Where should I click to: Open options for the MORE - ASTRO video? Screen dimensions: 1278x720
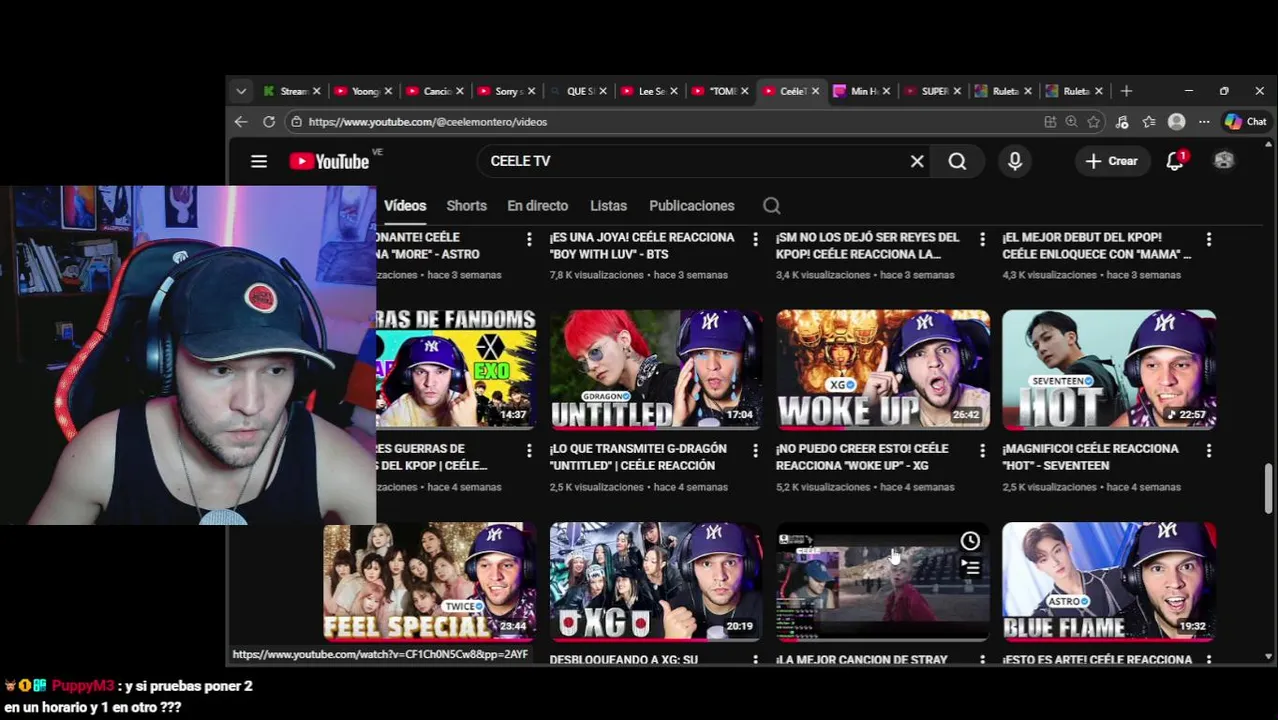529,239
